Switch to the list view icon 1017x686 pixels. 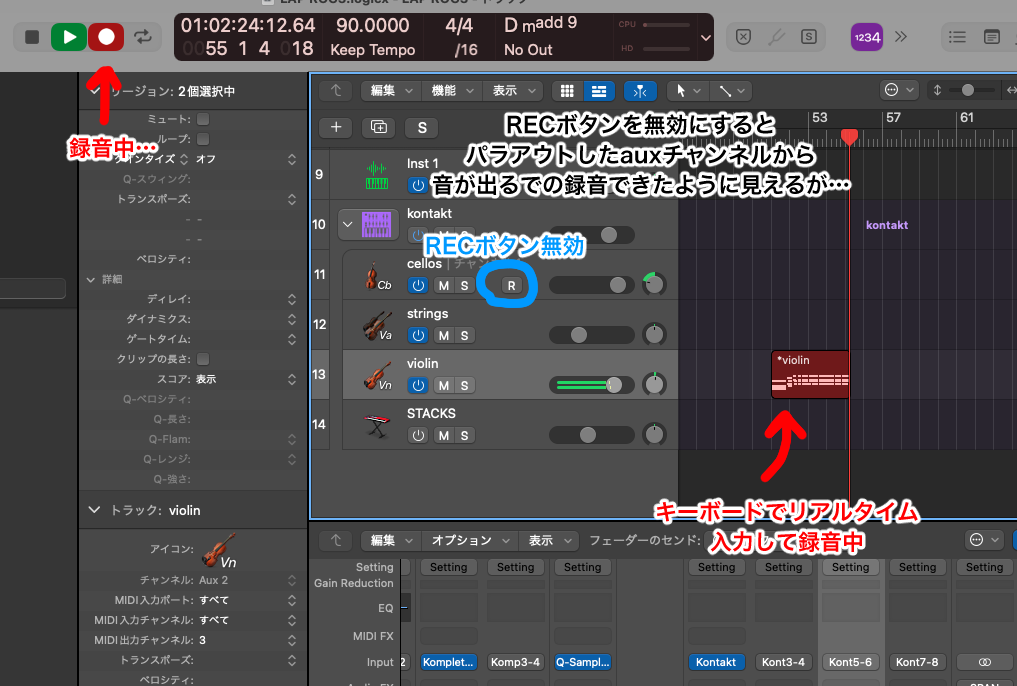599,91
